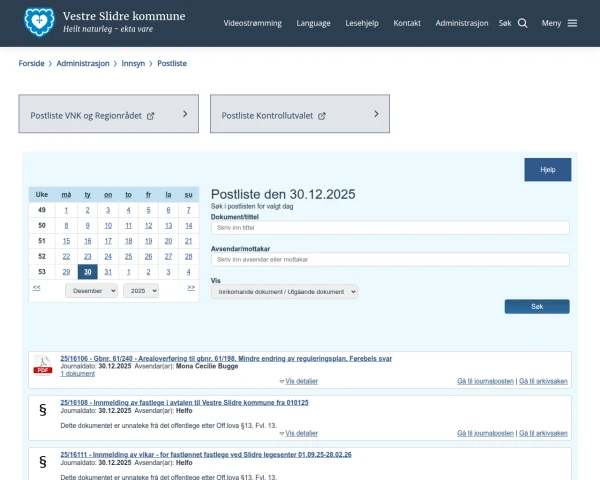
Task: Open the Language menu item
Action: [313, 23]
